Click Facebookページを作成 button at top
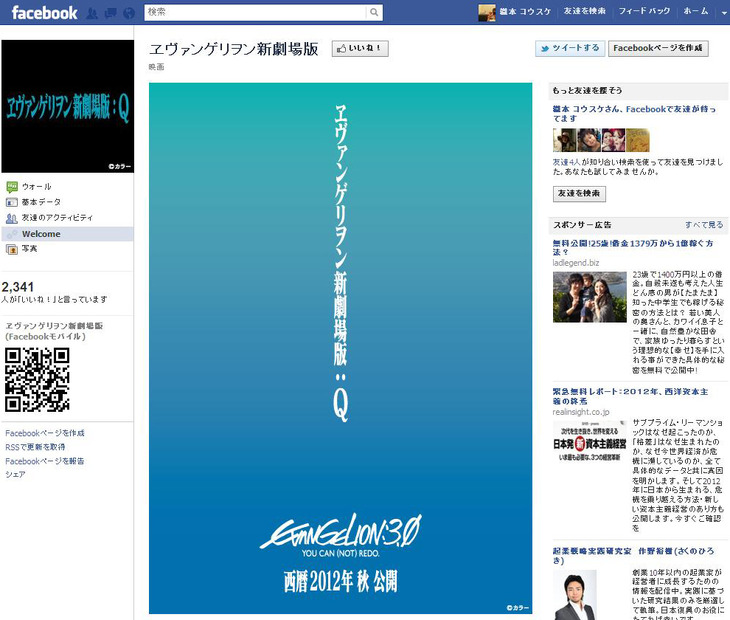Screen dimensions: 730x620 658,48
